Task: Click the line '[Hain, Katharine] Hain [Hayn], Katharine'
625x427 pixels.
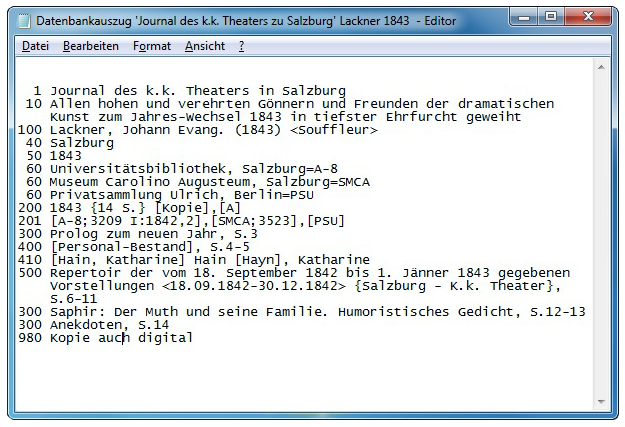Action: pos(210,260)
